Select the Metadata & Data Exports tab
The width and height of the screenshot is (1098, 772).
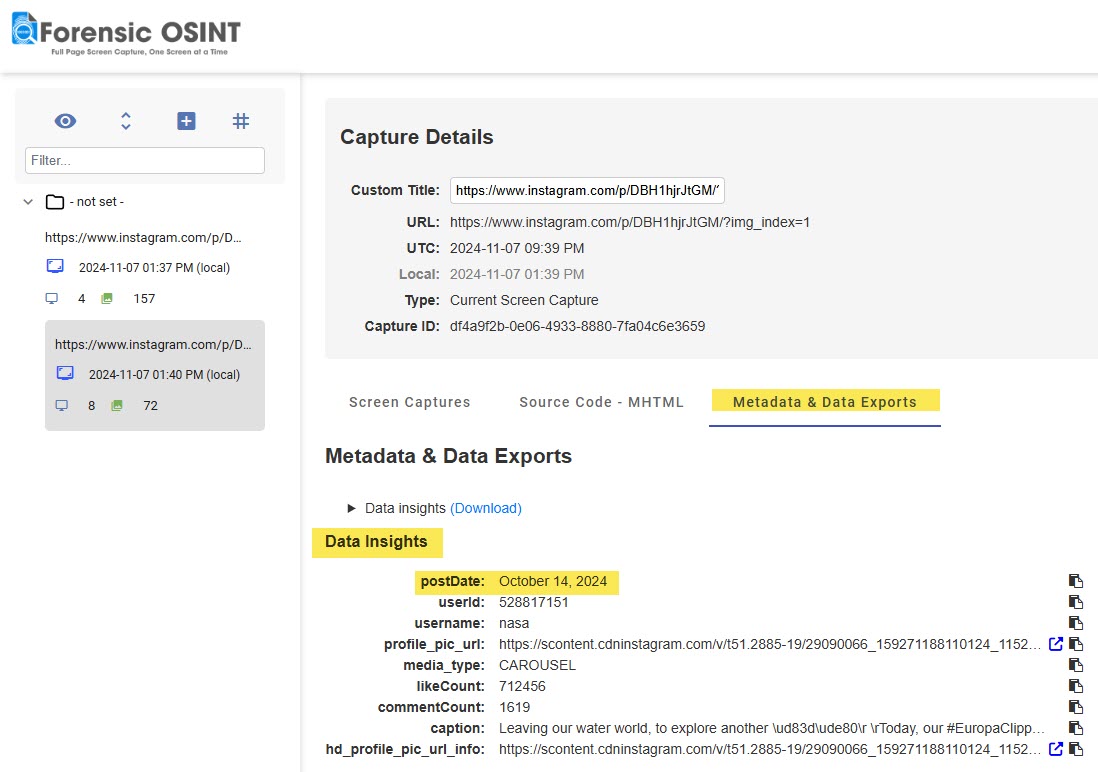[825, 402]
